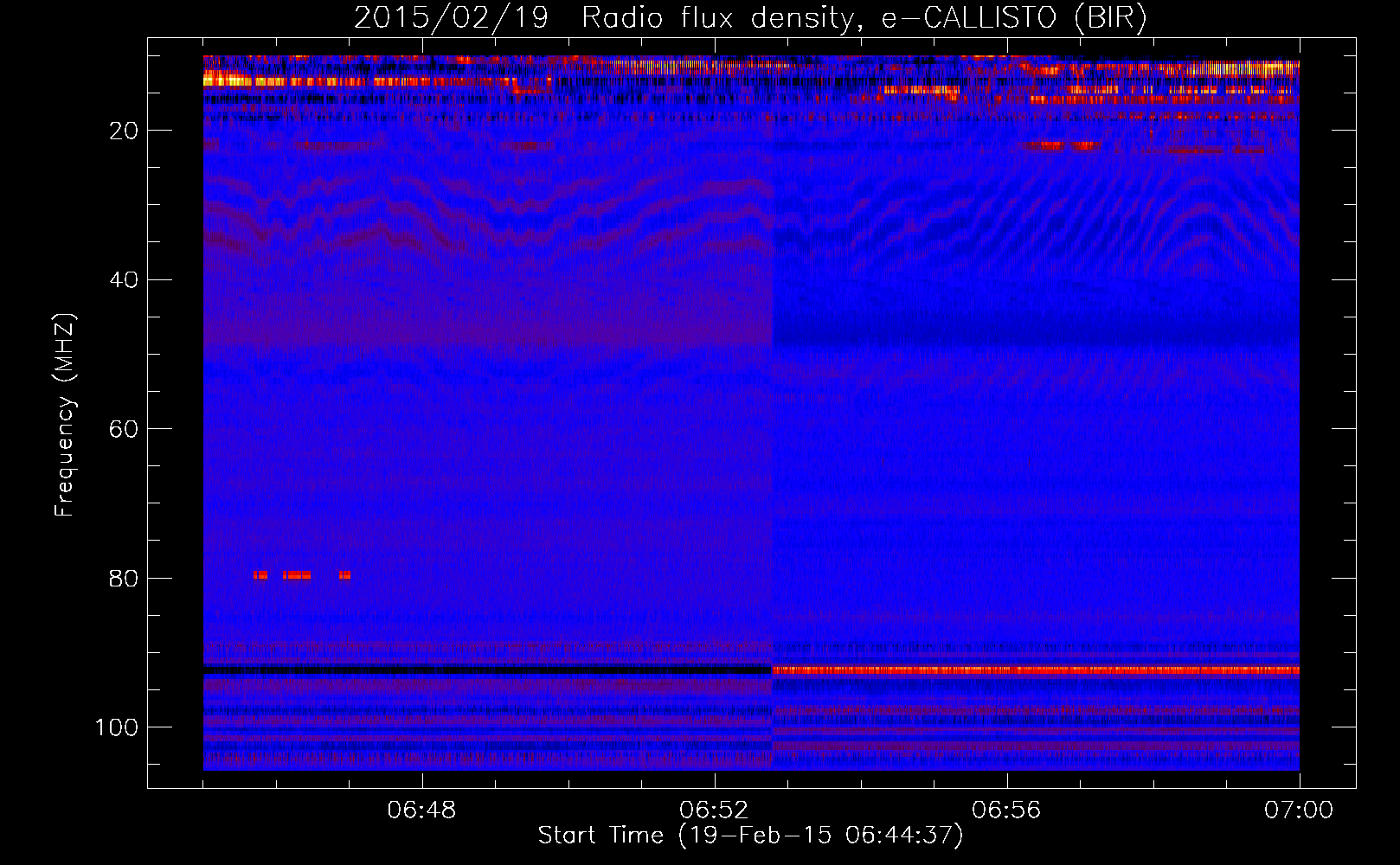Select the Frequency (MHZ) axis label

pyautogui.click(x=65, y=415)
